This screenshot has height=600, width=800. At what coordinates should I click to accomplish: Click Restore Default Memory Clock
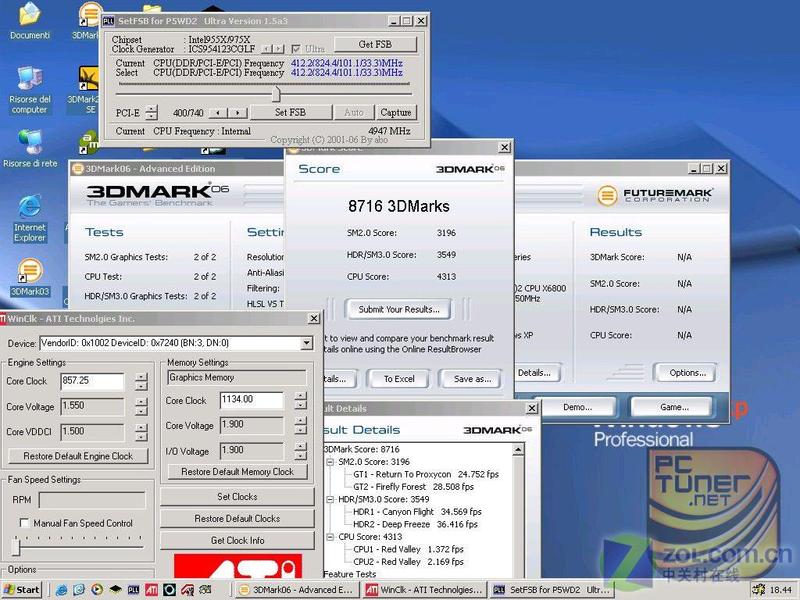(237, 471)
